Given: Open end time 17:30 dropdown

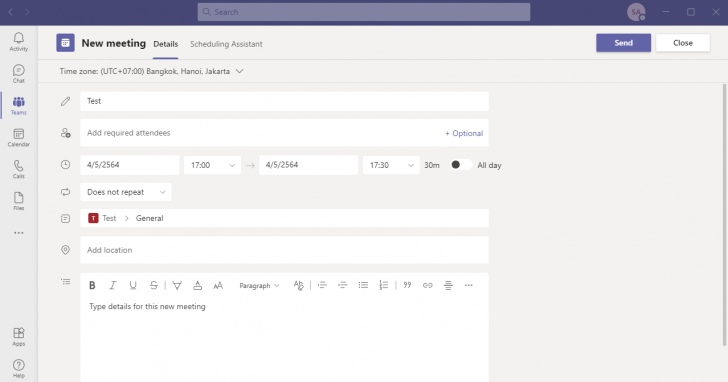Looking at the screenshot, I should 391,165.
